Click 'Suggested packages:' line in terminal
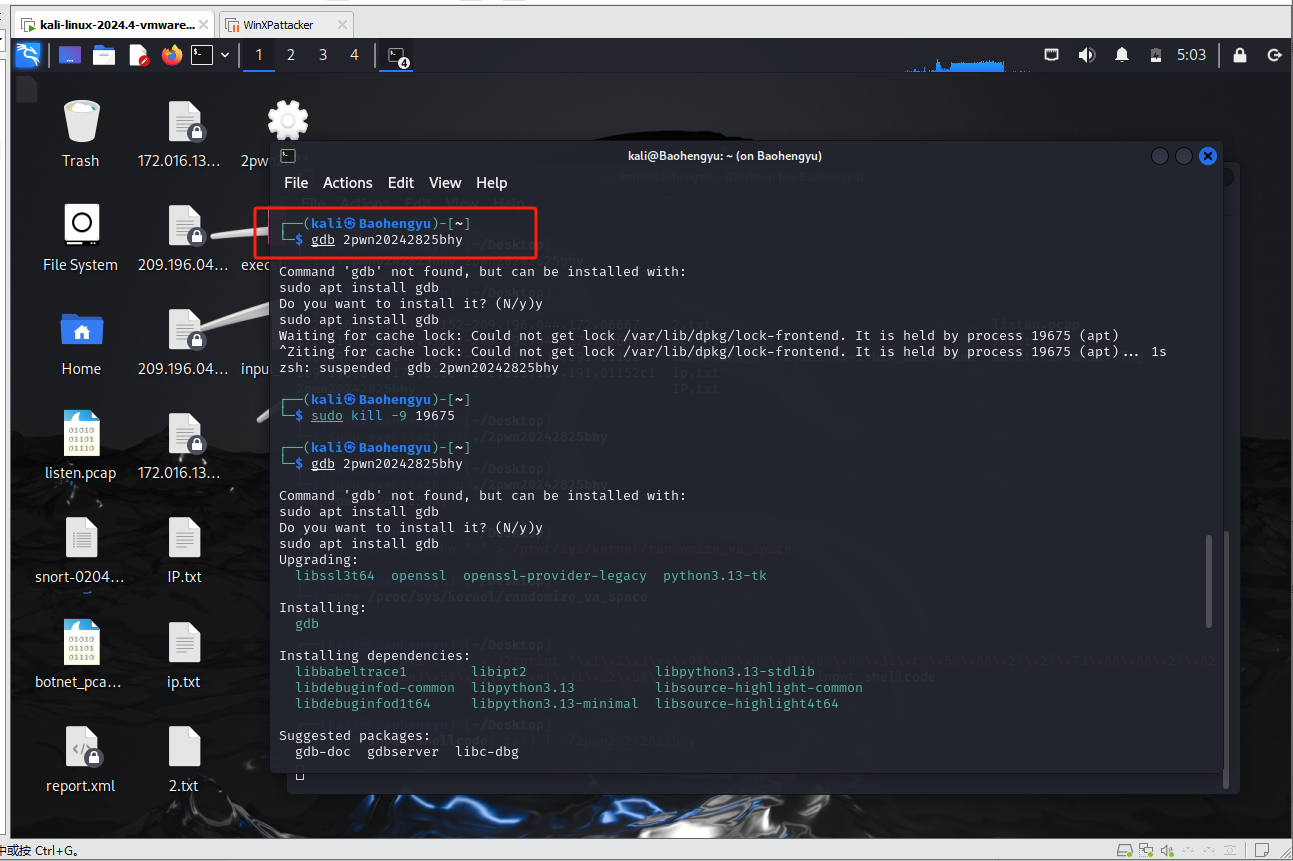Image resolution: width=1293 pixels, height=861 pixels. [x=355, y=735]
